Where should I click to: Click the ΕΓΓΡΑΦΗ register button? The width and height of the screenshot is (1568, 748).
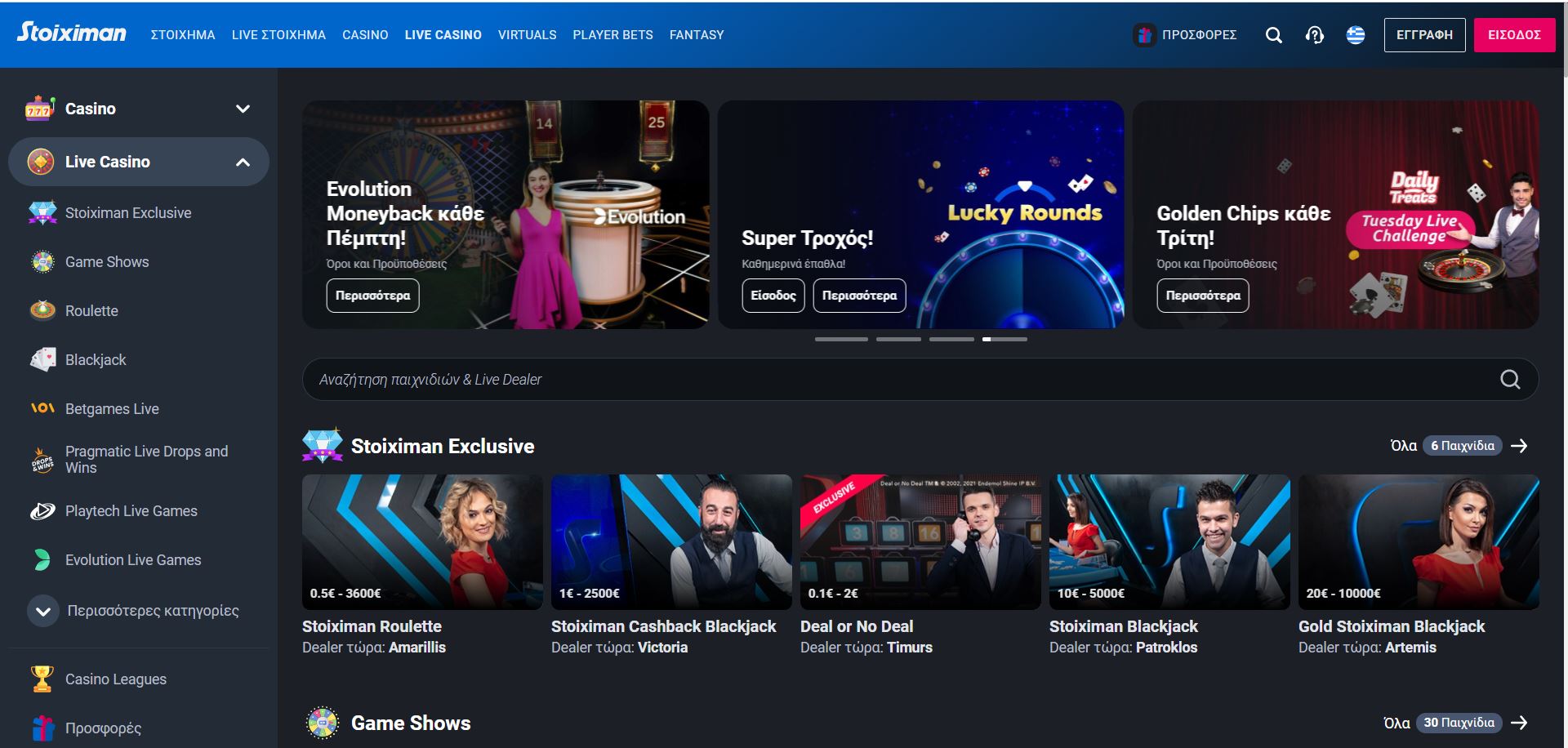point(1424,35)
